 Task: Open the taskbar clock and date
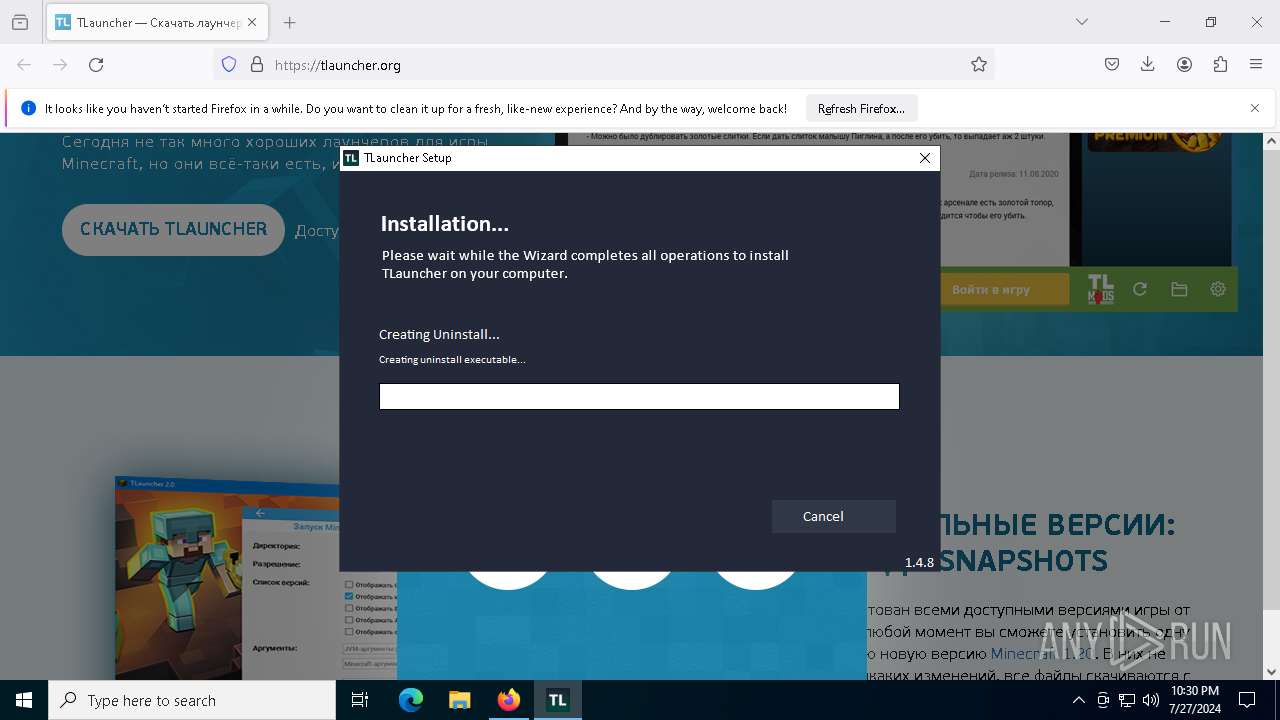point(1195,700)
